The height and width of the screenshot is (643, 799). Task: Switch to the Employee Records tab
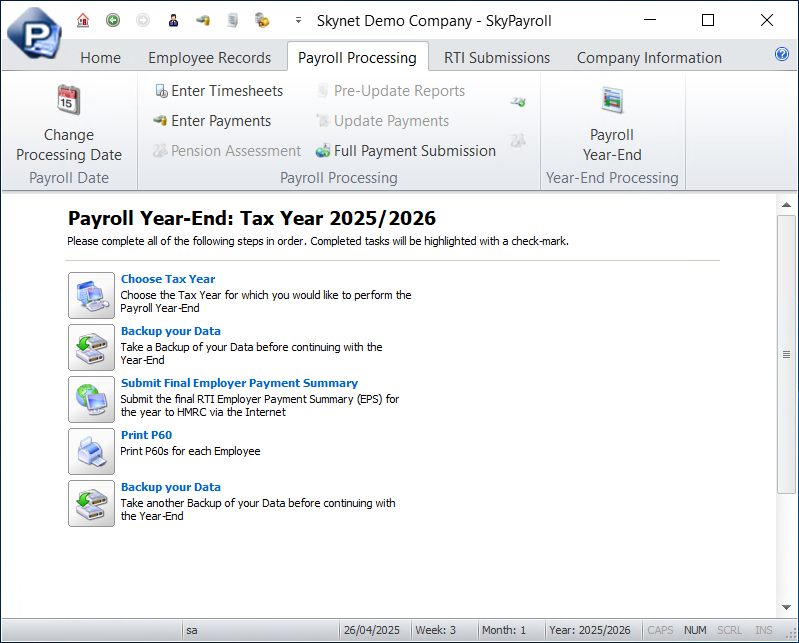click(x=209, y=58)
